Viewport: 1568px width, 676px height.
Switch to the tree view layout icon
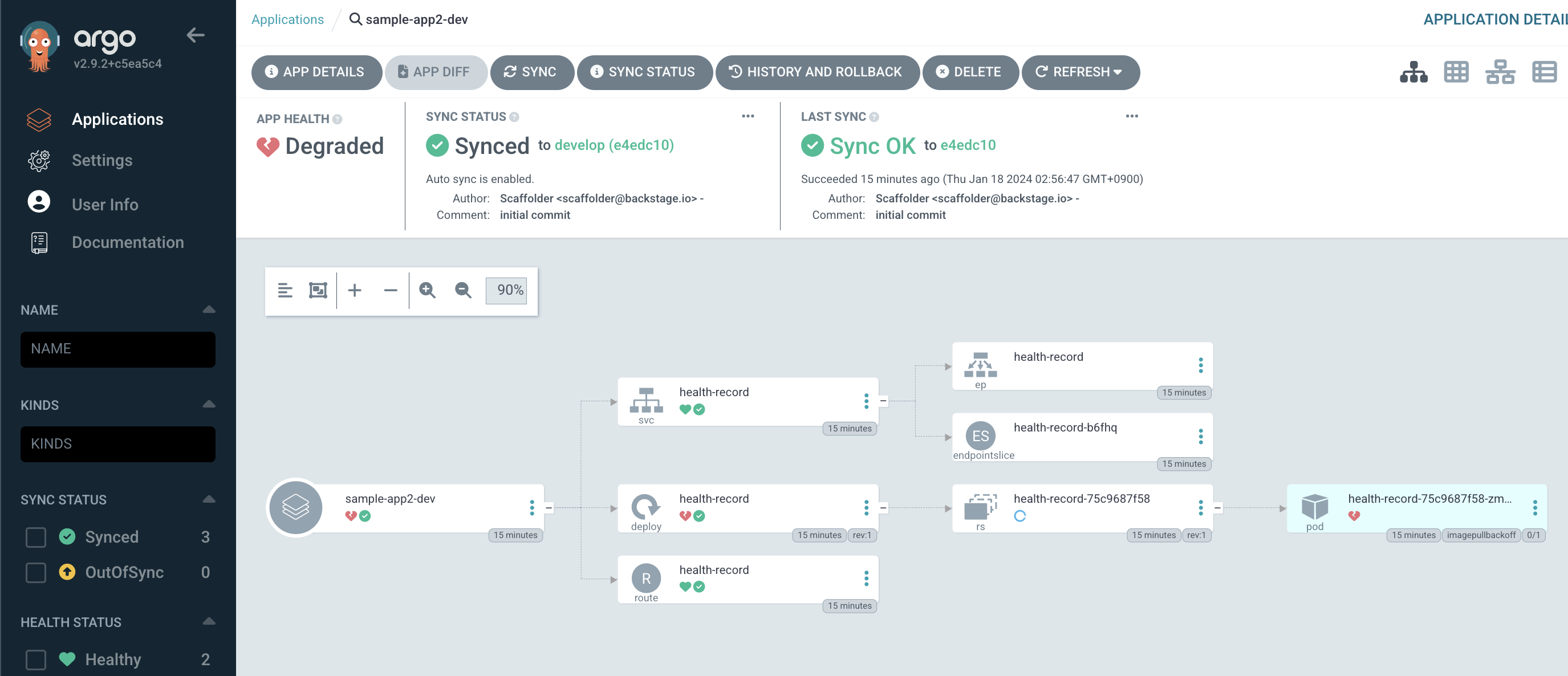tap(1413, 72)
